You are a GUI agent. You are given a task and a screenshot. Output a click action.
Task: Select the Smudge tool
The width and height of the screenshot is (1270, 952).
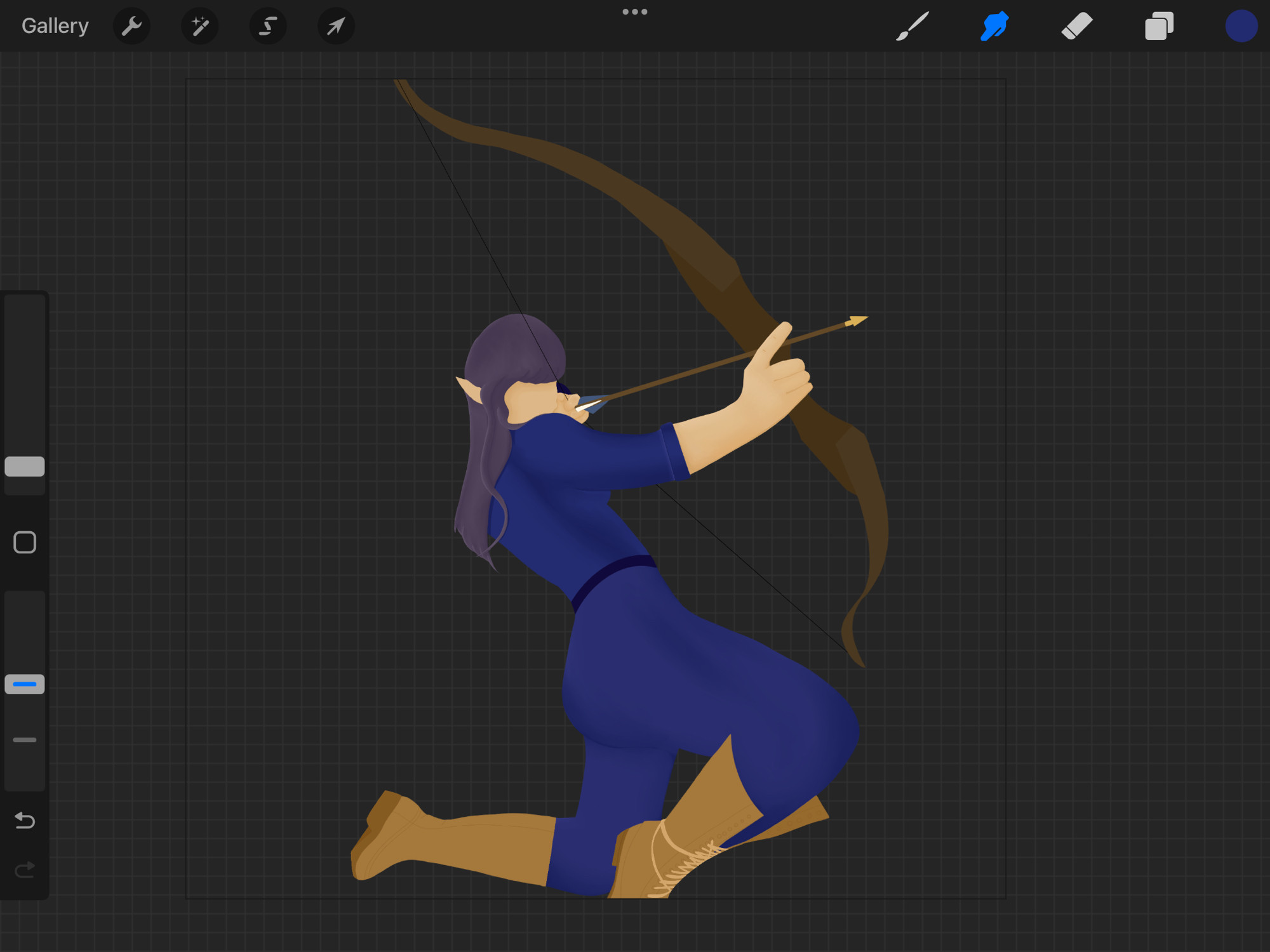pyautogui.click(x=994, y=26)
